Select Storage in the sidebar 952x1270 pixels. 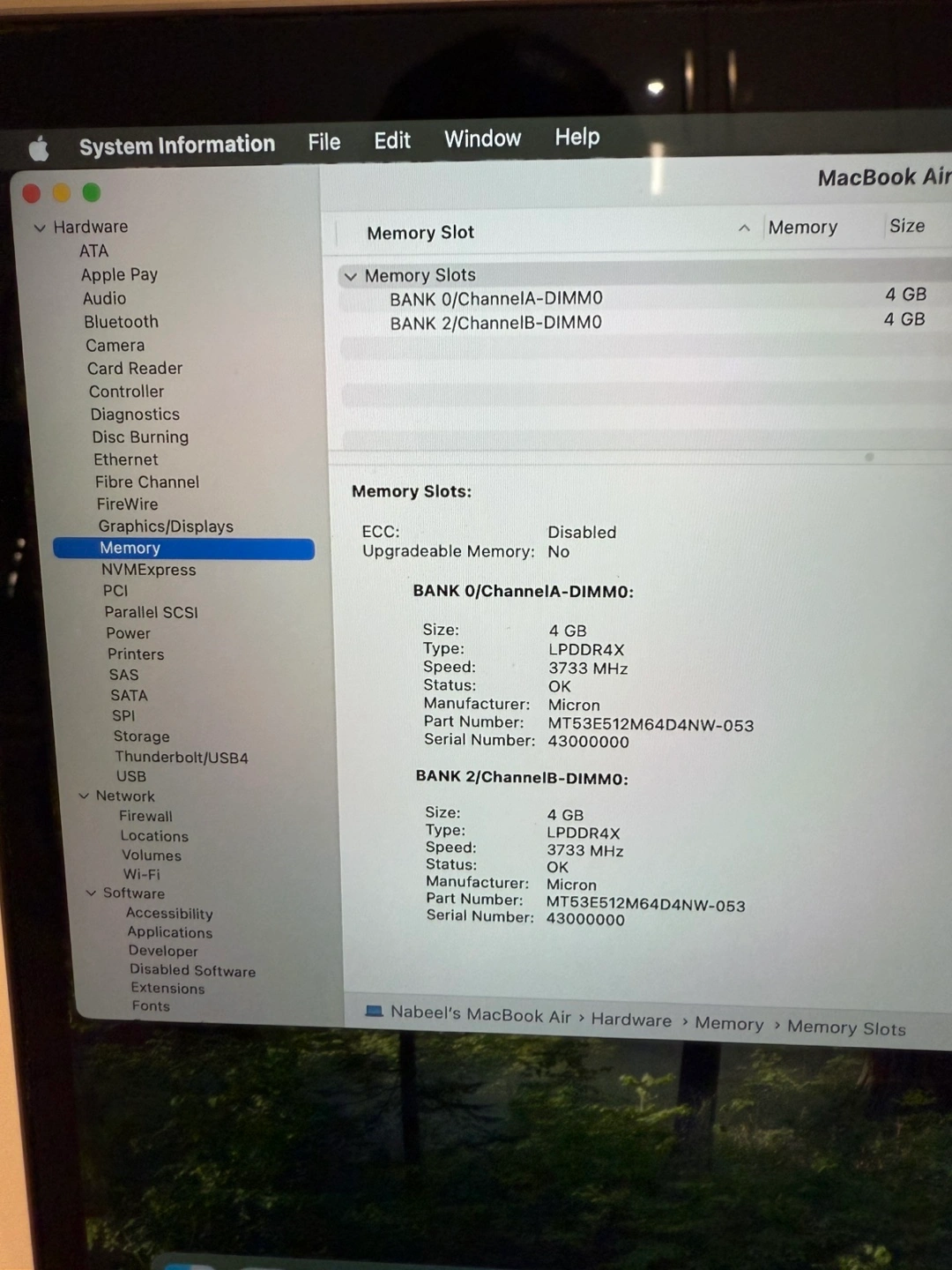[141, 736]
